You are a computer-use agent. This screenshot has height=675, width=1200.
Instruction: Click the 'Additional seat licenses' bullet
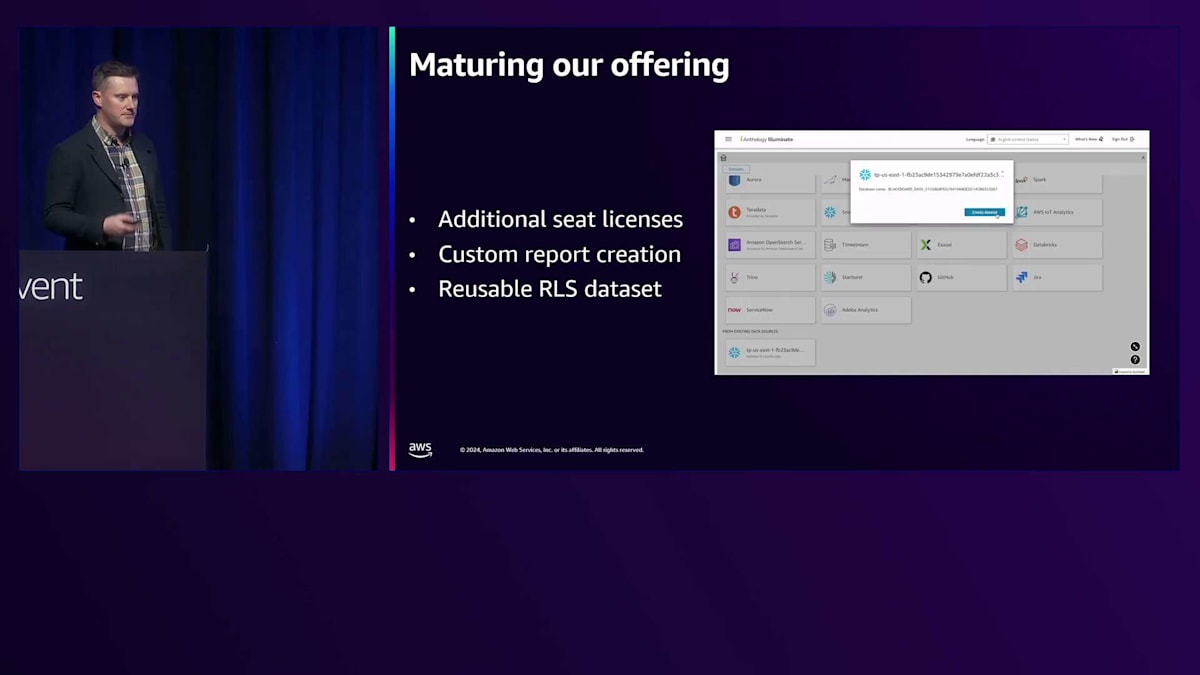coord(560,220)
